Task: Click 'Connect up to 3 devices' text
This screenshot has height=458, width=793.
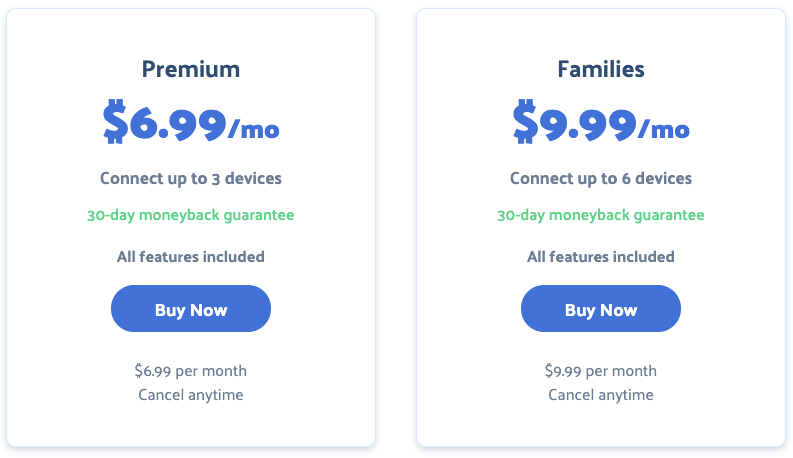Action: point(191,178)
